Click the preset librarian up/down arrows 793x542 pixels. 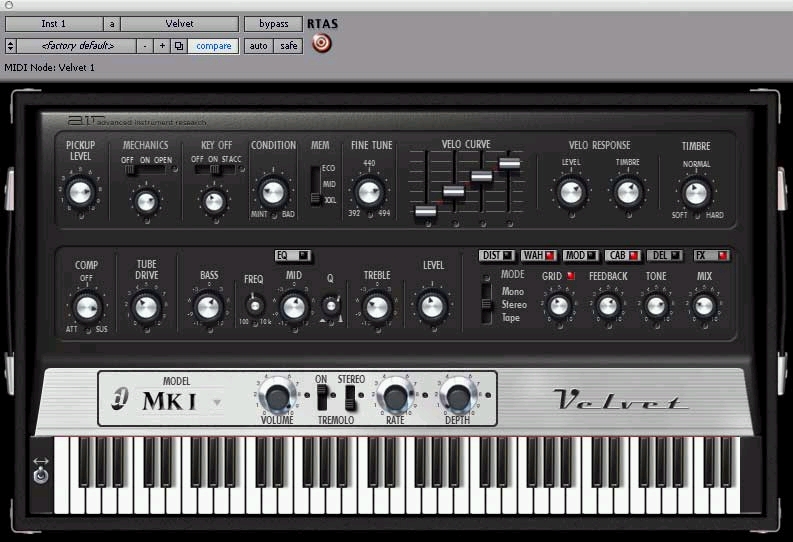click(10, 46)
